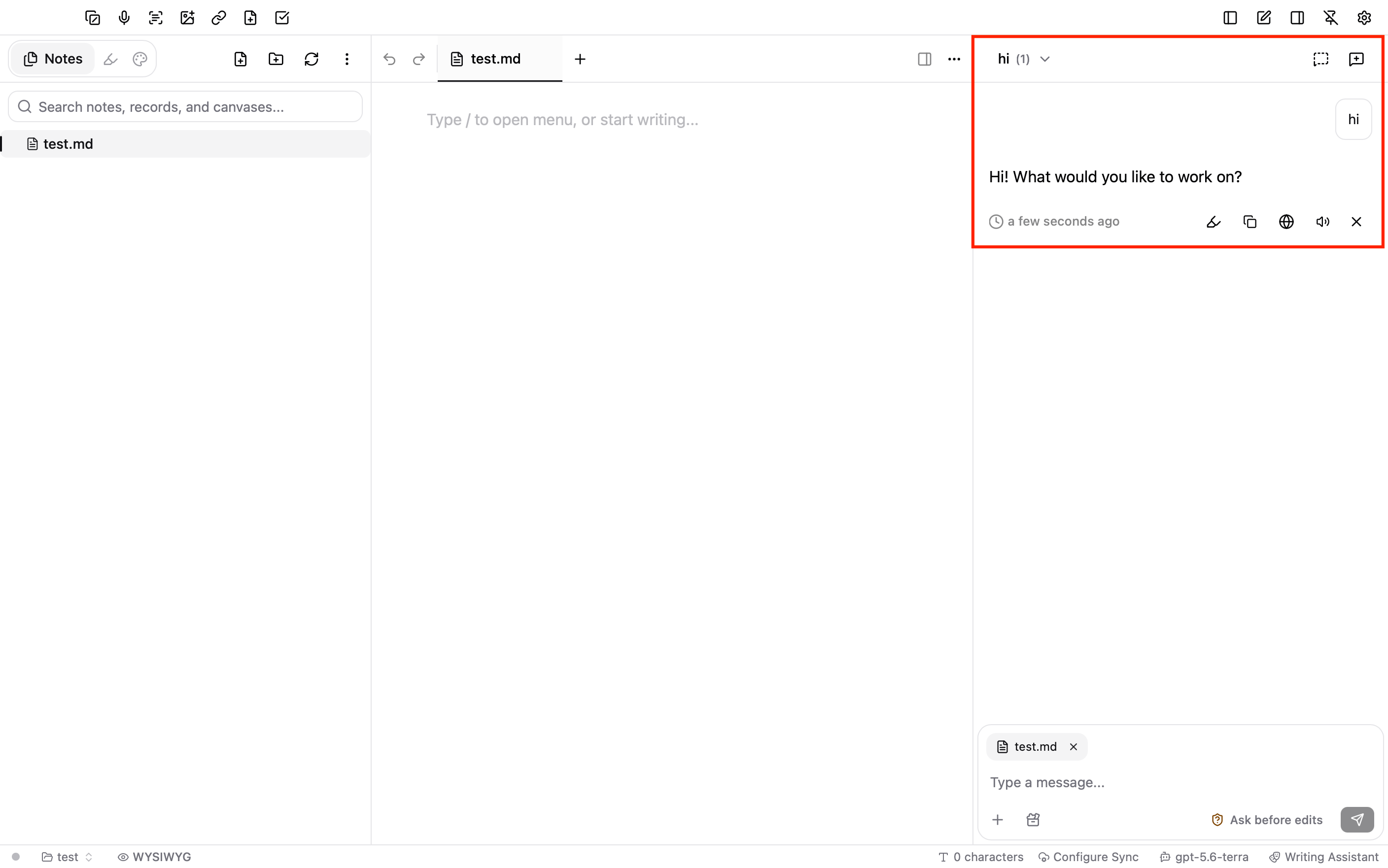
Task: Open the sidebar vertical dots menu
Action: coord(347,59)
